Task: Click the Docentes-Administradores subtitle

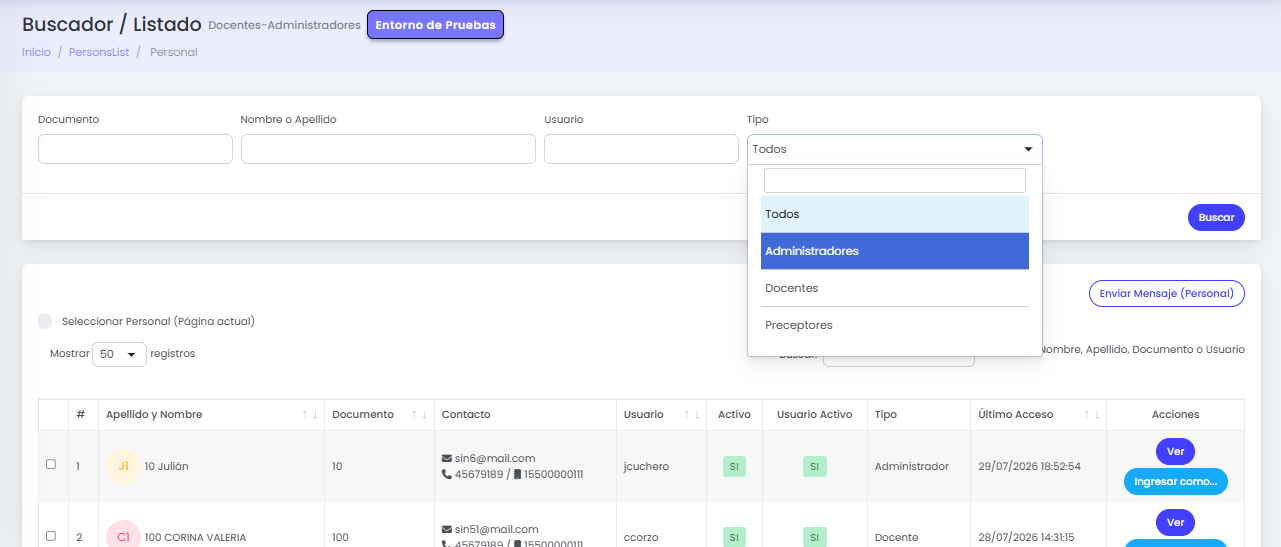Action: 284,25
